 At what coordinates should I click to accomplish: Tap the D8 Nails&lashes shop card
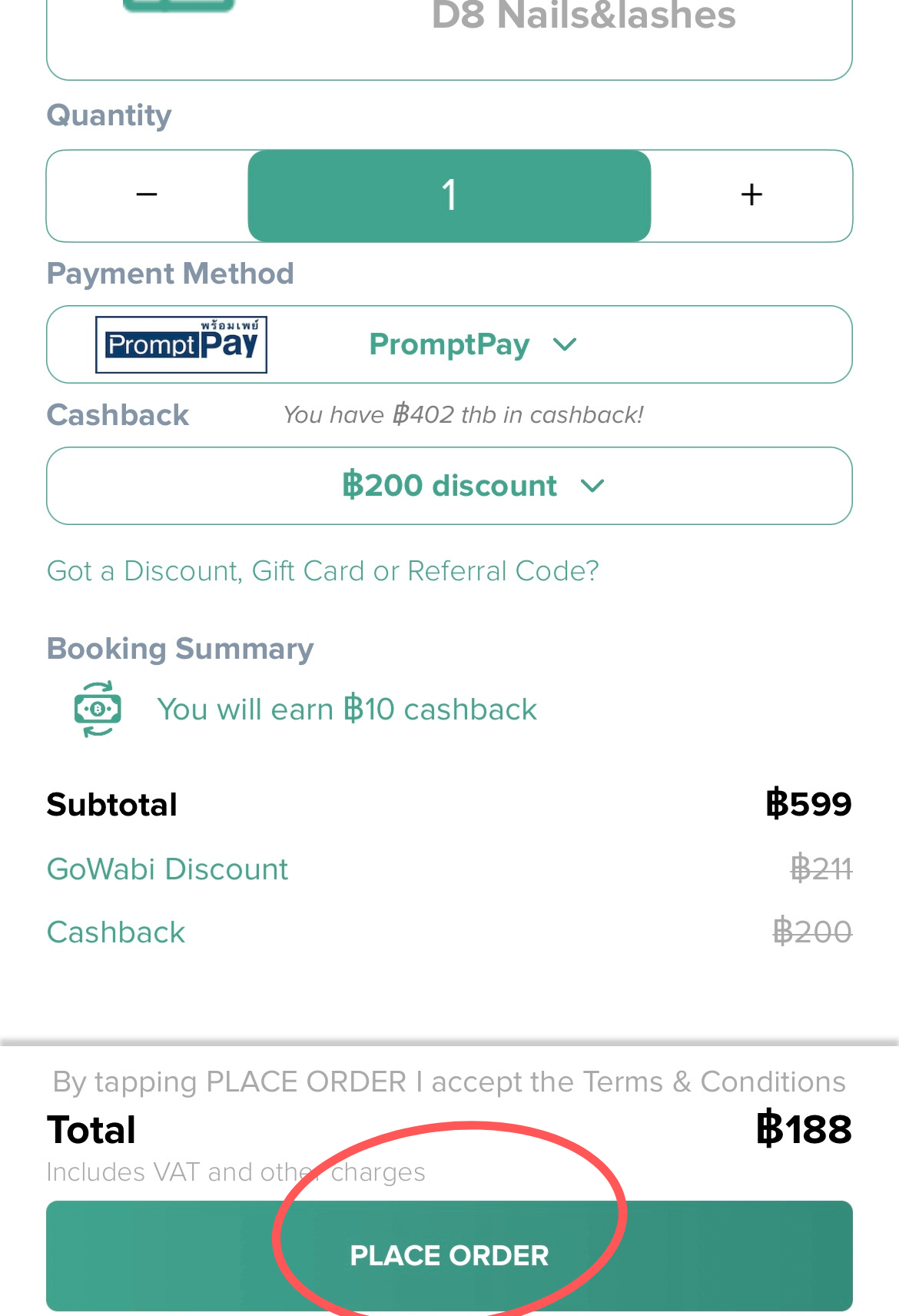click(449, 31)
